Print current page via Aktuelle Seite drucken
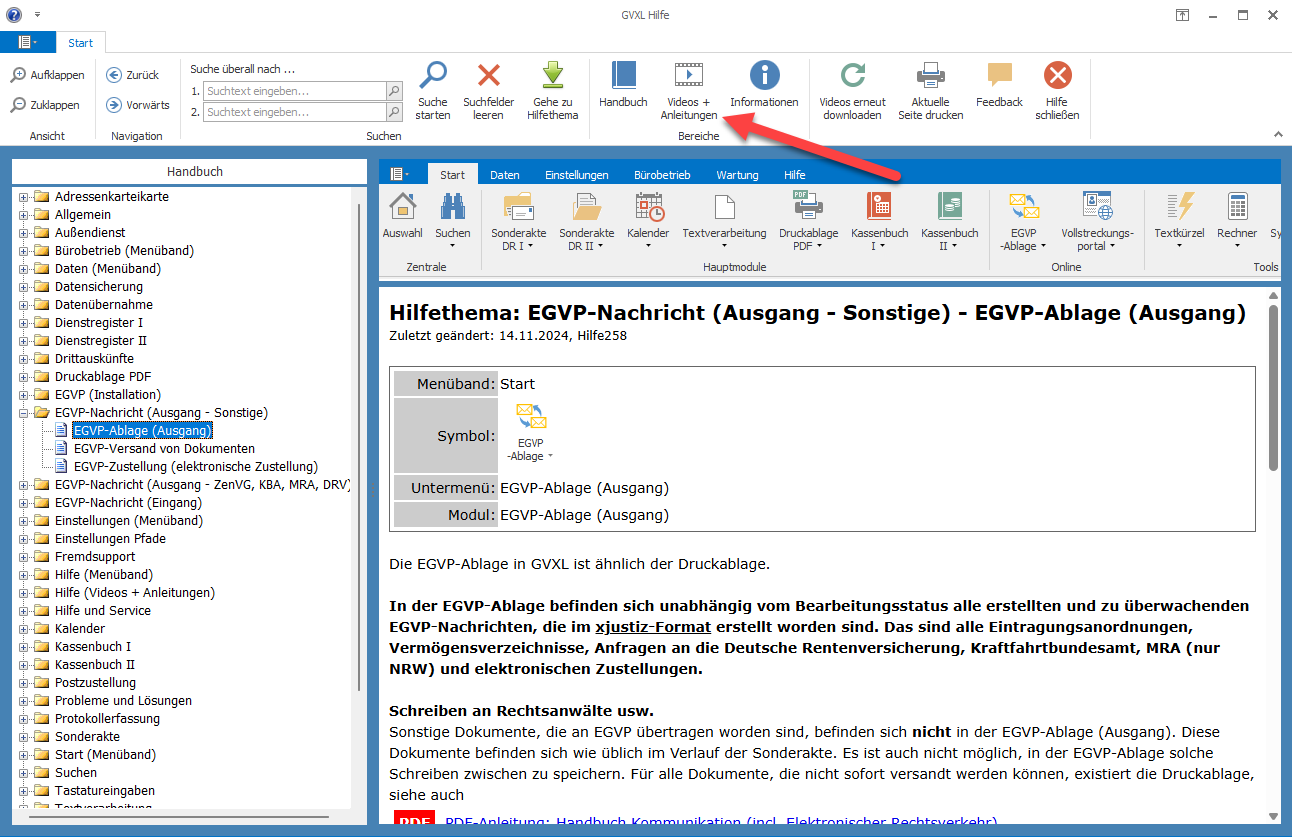The width and height of the screenshot is (1292, 837). (x=931, y=90)
